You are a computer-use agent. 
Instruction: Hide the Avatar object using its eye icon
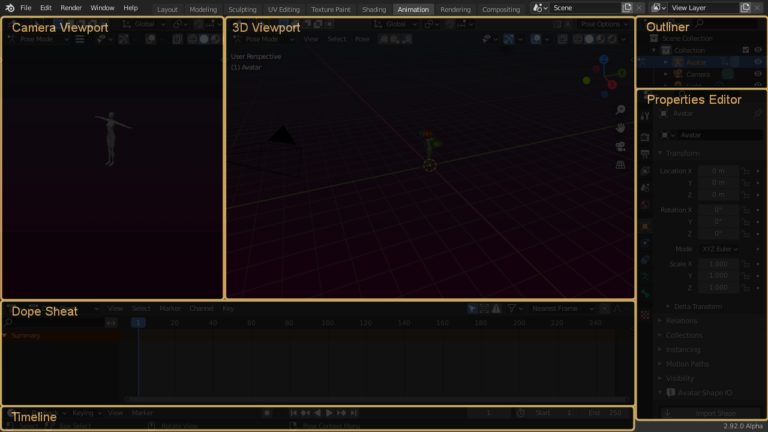(x=758, y=61)
